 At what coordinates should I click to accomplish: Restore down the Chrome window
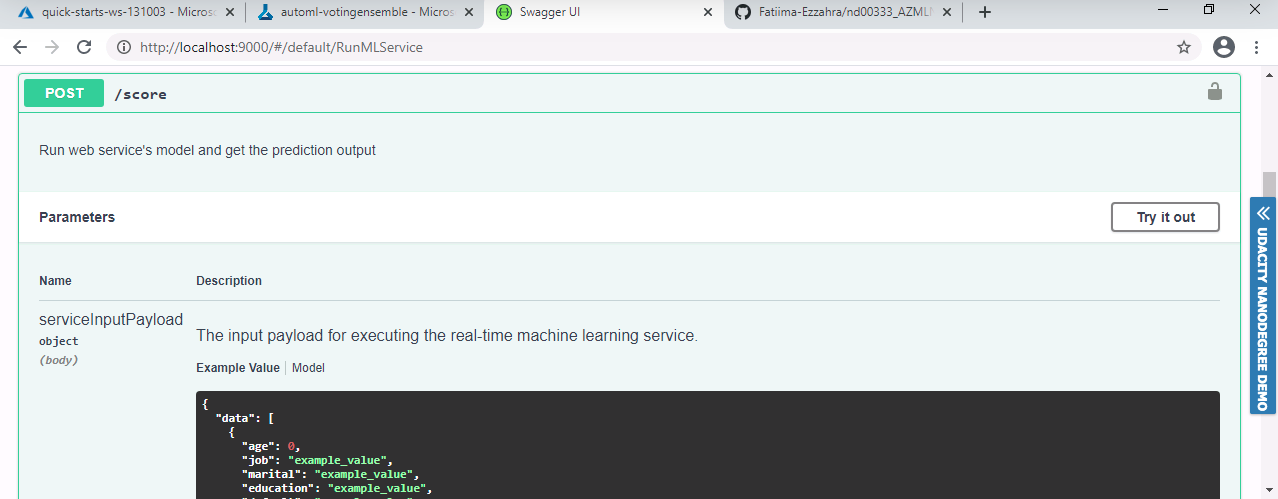tap(1209, 10)
